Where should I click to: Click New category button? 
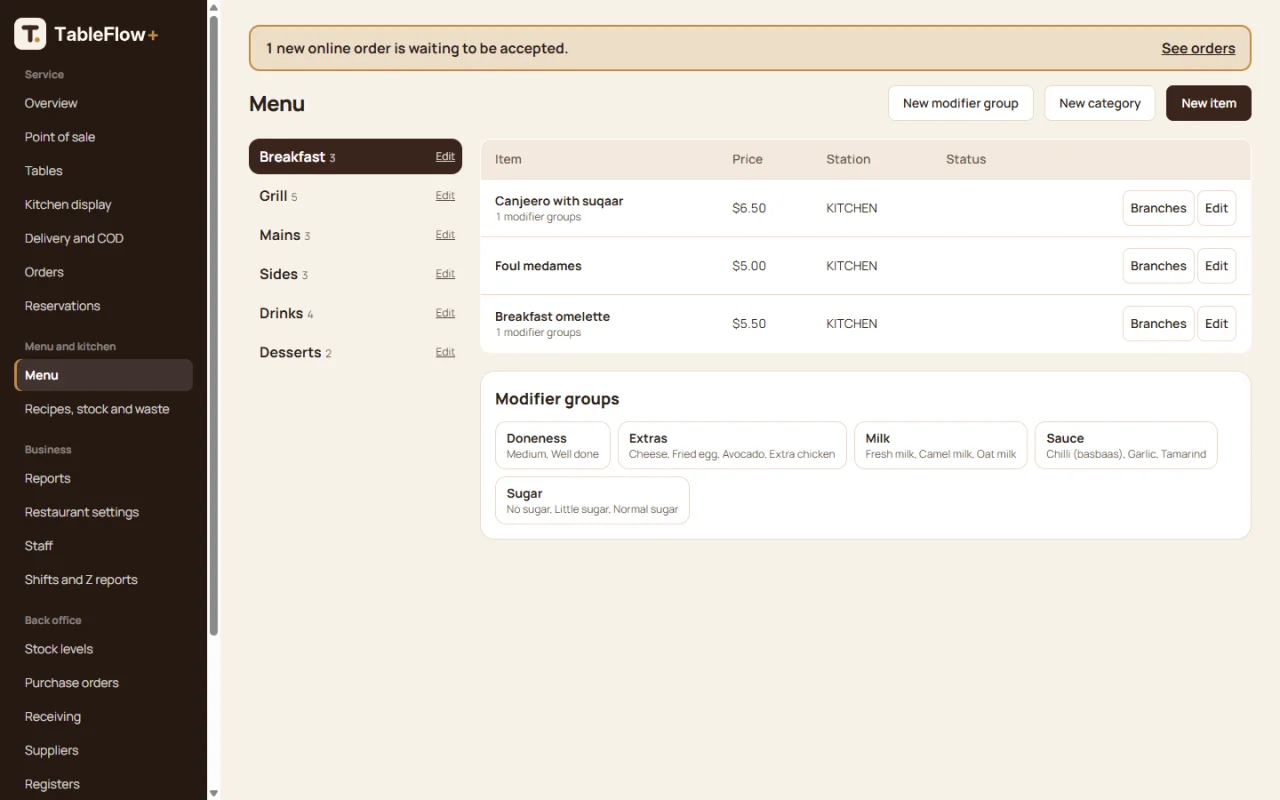point(1099,103)
